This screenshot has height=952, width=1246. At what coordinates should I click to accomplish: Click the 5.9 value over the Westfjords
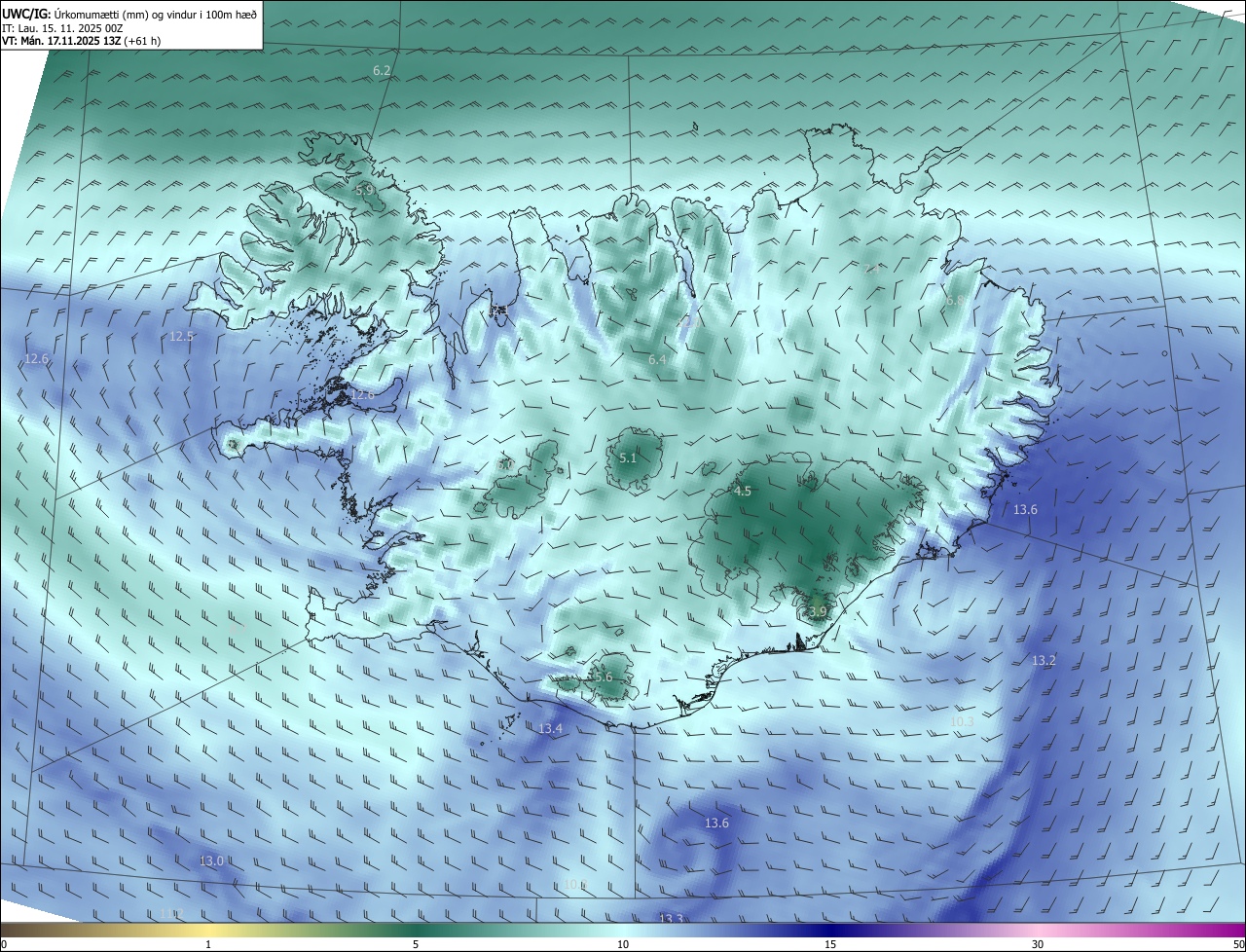pyautogui.click(x=364, y=190)
